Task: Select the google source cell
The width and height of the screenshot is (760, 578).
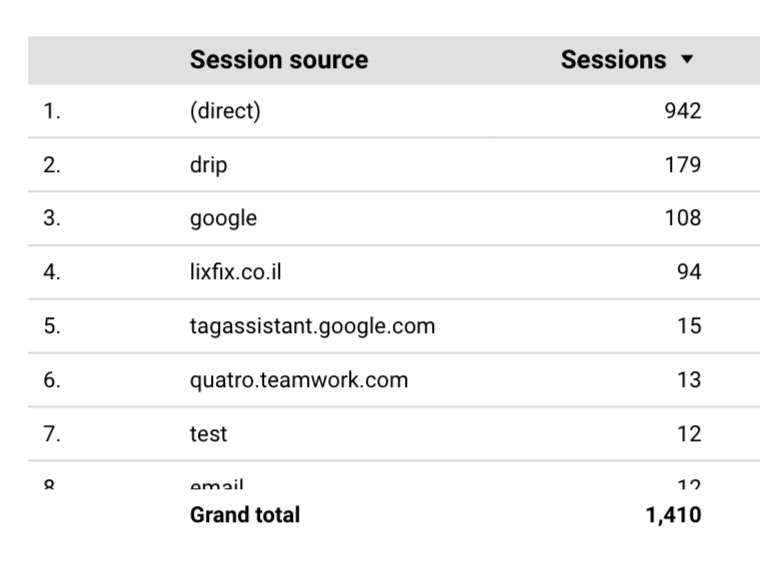Action: tap(223, 219)
